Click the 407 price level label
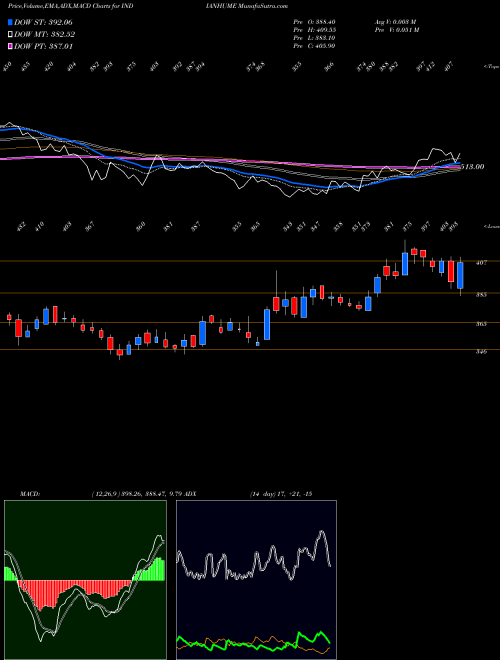The height and width of the screenshot is (660, 500). click(x=481, y=263)
